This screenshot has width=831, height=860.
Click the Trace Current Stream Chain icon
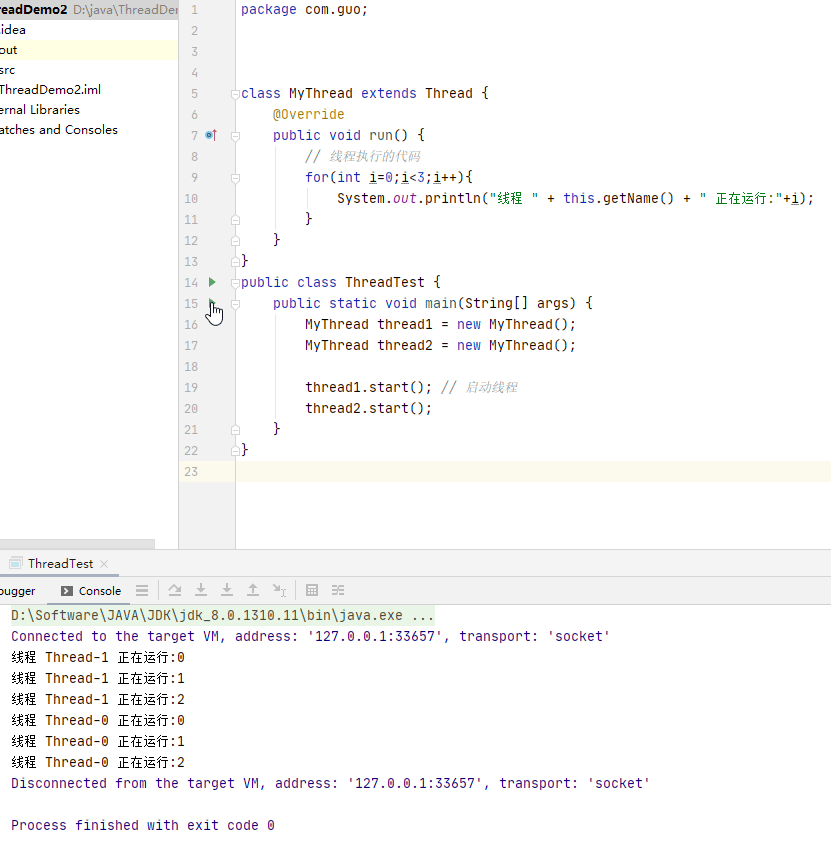click(x=338, y=591)
